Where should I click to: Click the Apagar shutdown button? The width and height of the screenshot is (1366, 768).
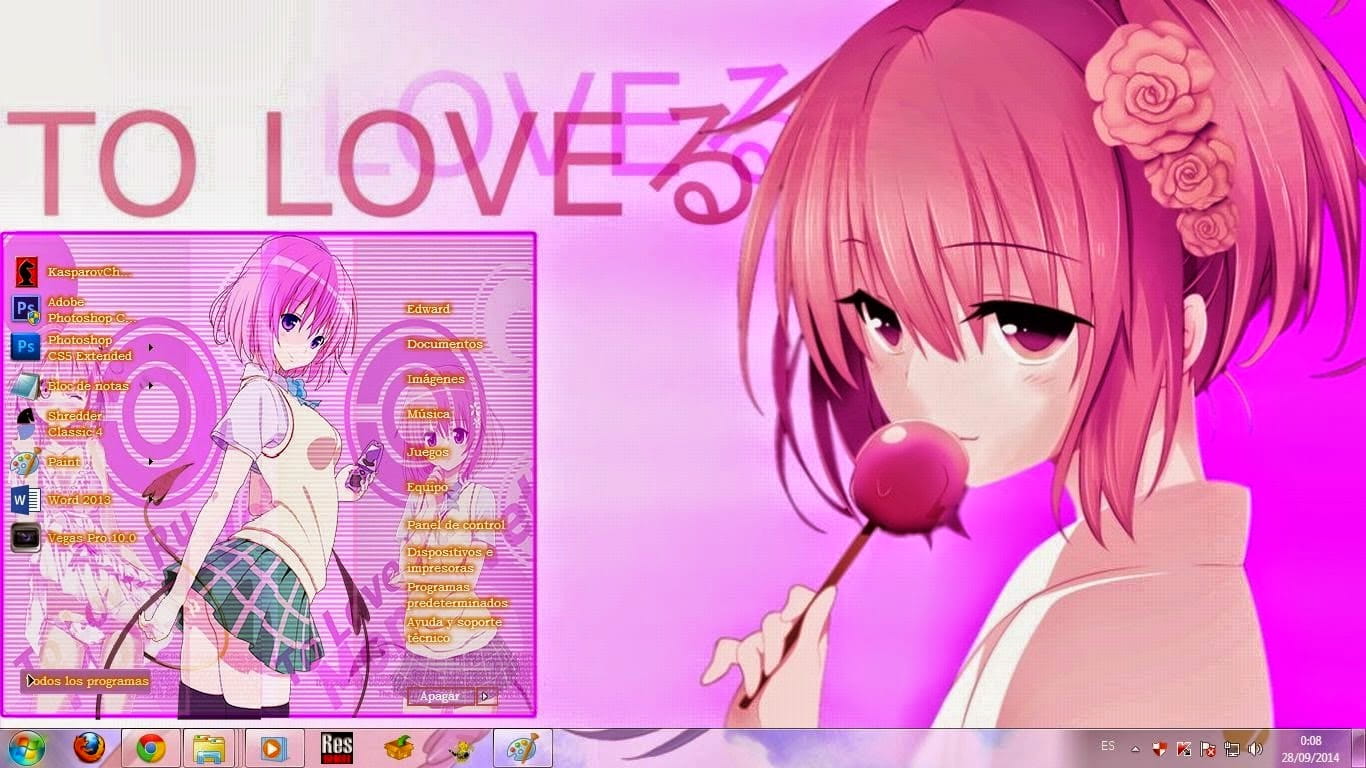point(440,696)
